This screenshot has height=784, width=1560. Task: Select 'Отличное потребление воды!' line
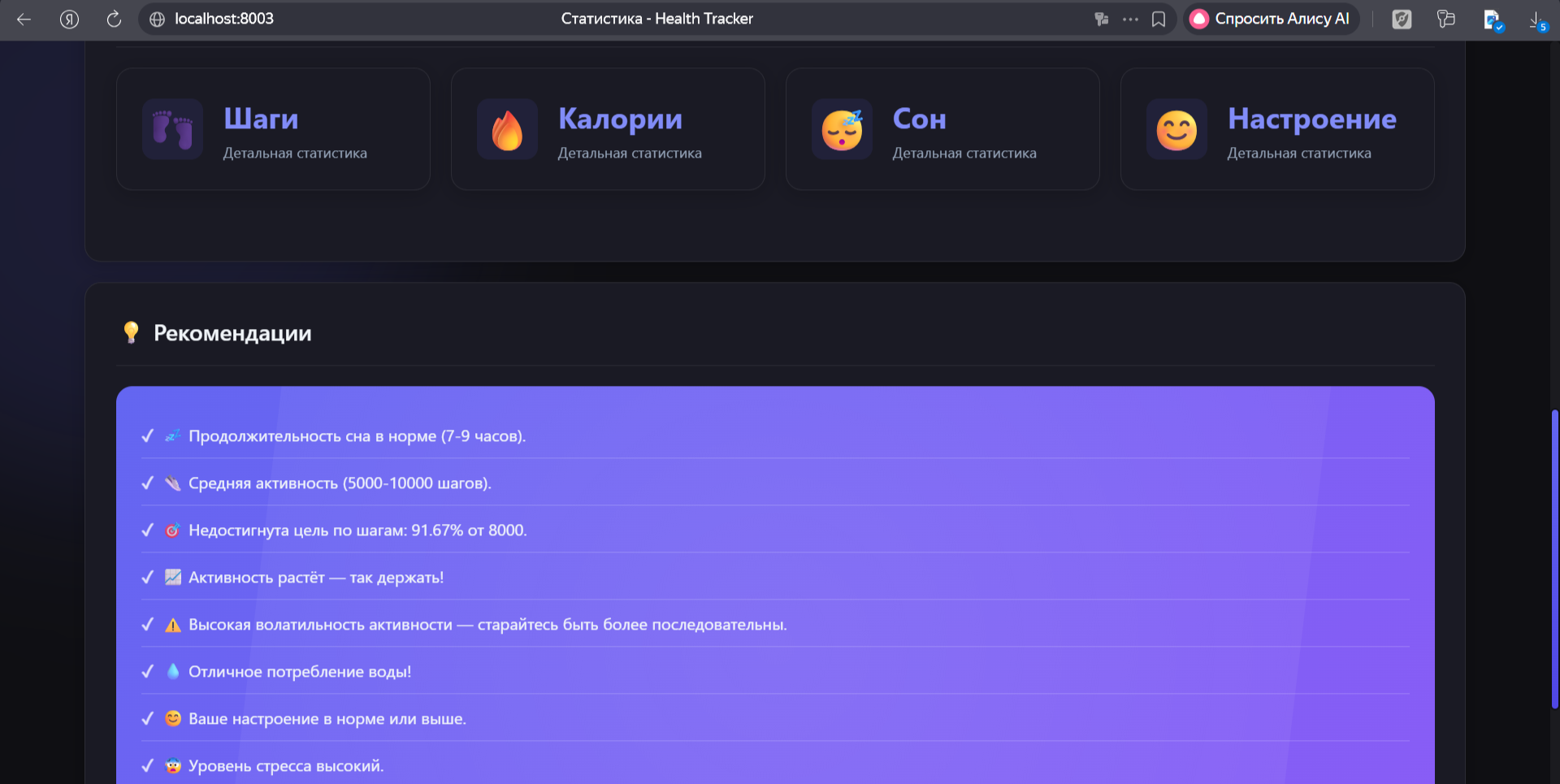click(x=775, y=672)
